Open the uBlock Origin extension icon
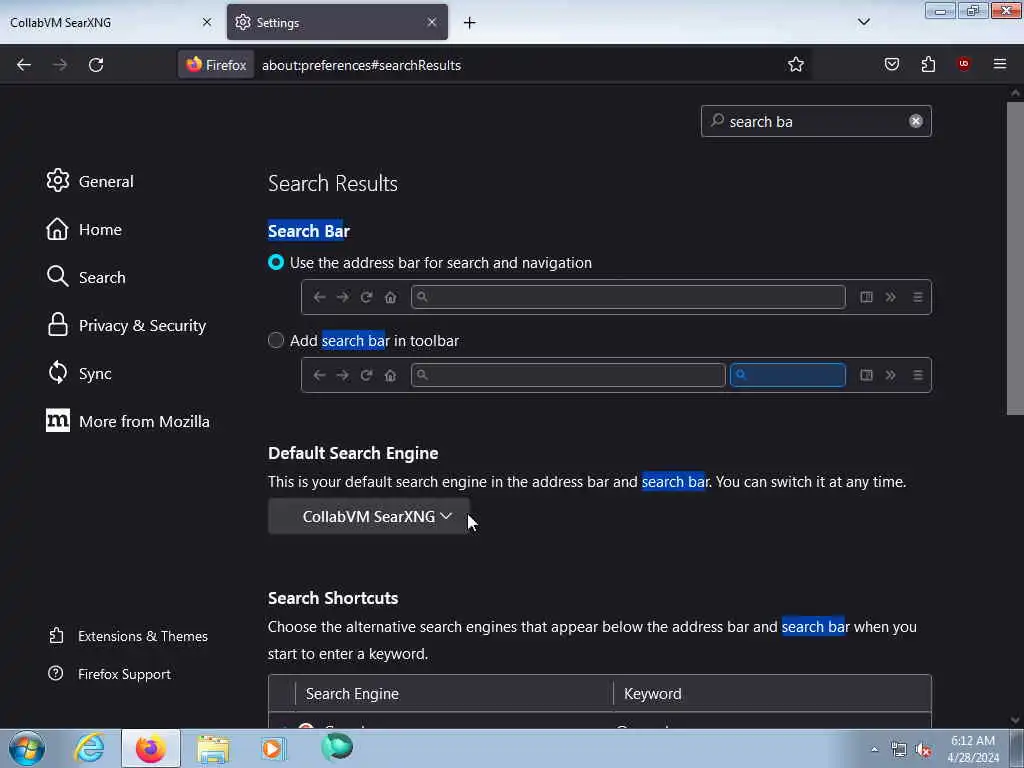This screenshot has width=1024, height=768. 964,64
